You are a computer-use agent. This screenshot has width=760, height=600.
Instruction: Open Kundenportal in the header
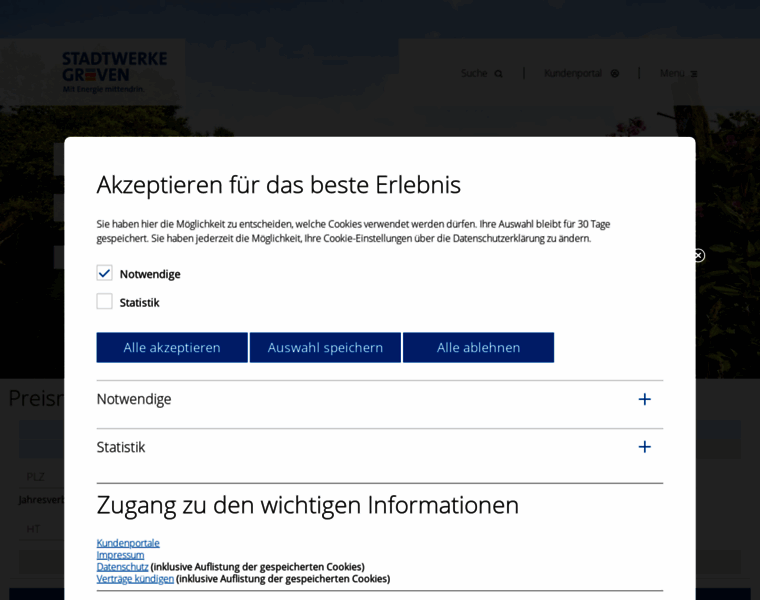[573, 73]
